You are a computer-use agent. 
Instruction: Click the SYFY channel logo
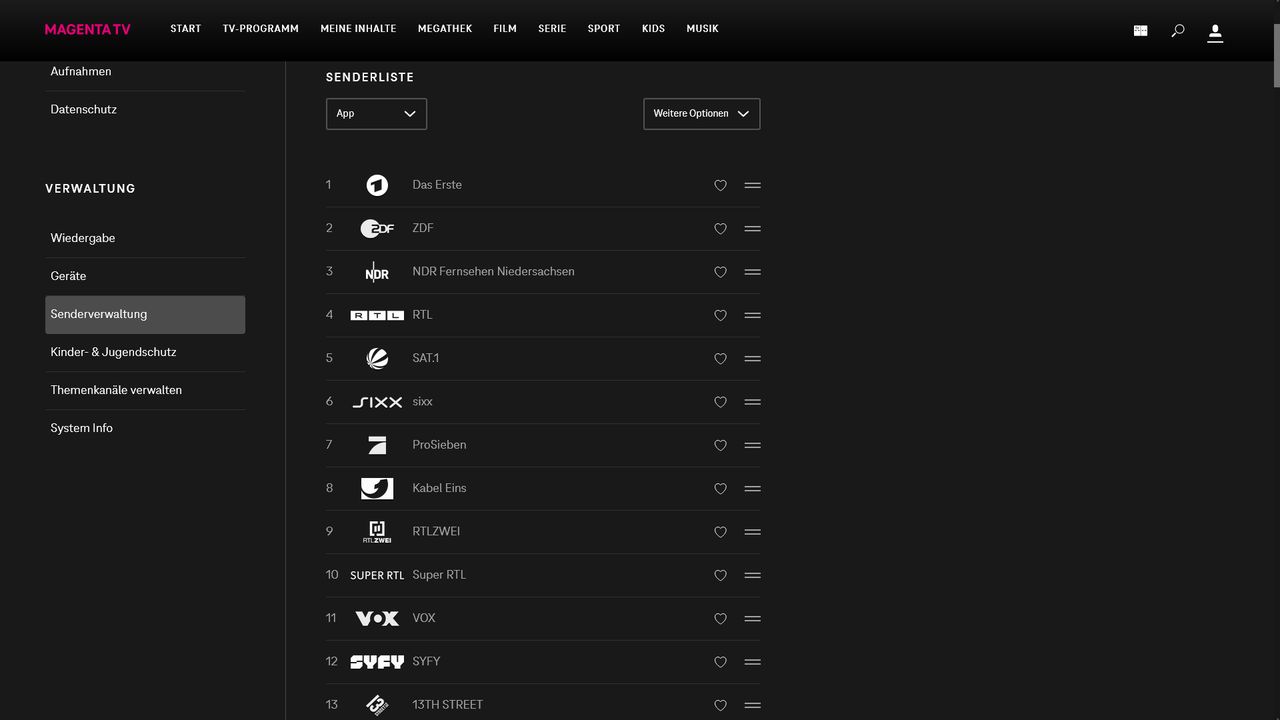point(377,662)
